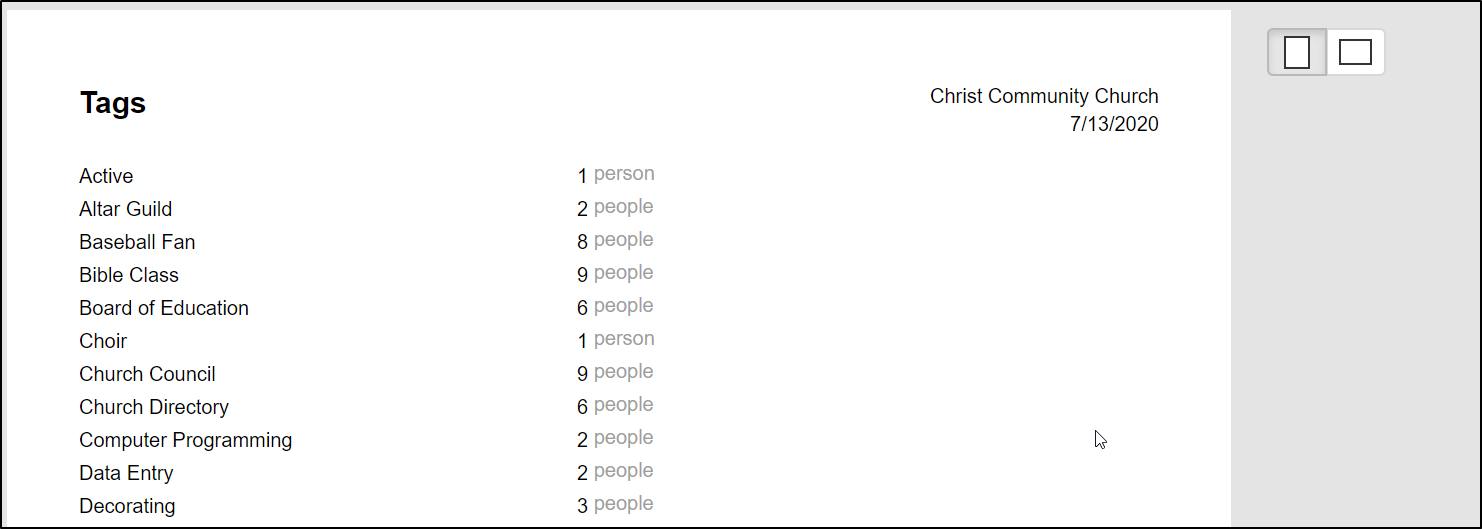
Task: Click Christ Community Church header text
Action: (1044, 96)
